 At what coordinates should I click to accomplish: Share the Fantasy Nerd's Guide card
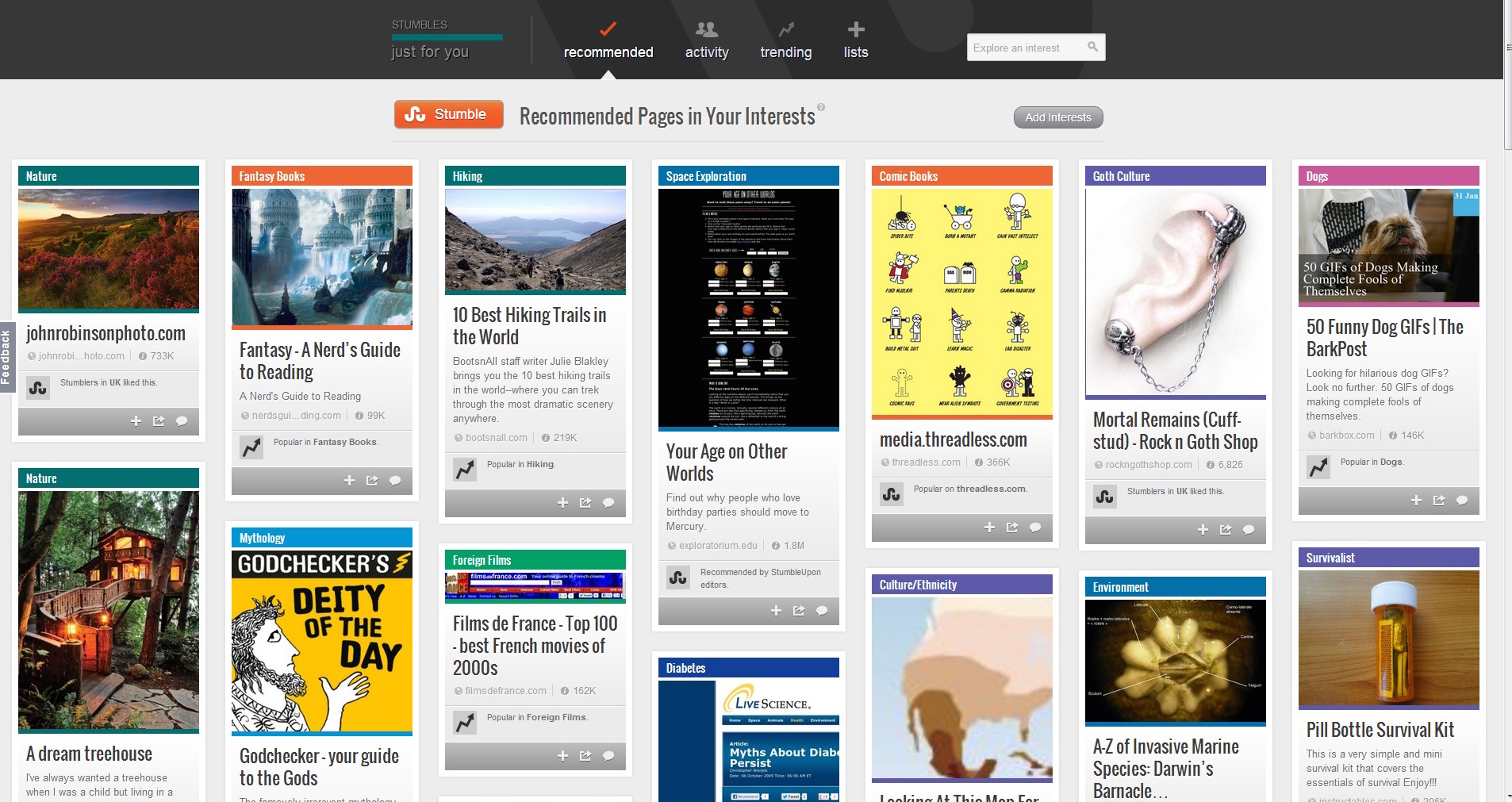pyautogui.click(x=372, y=481)
